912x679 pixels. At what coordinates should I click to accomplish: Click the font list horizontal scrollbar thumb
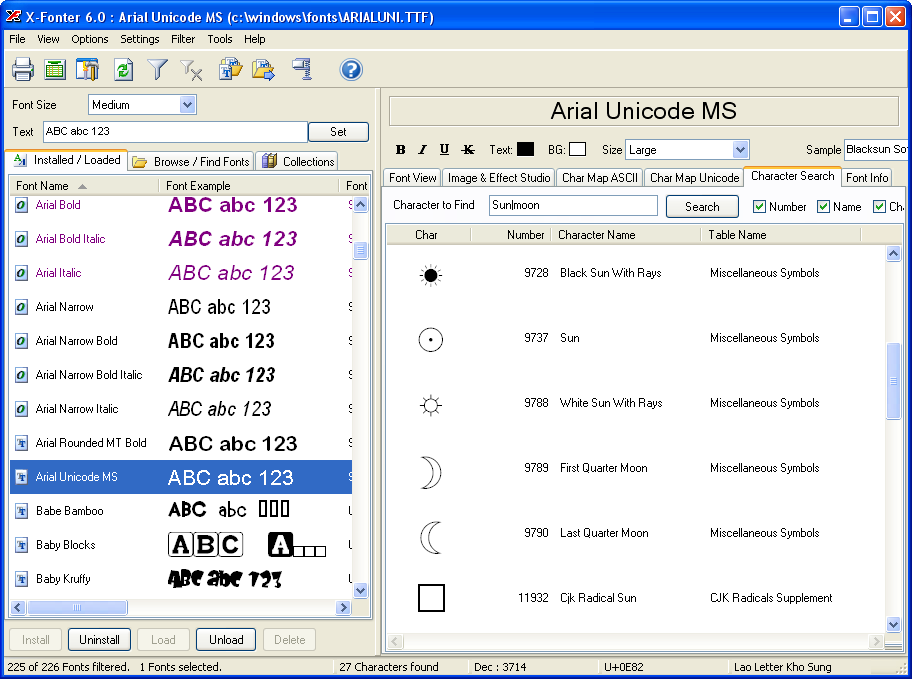tap(77, 607)
